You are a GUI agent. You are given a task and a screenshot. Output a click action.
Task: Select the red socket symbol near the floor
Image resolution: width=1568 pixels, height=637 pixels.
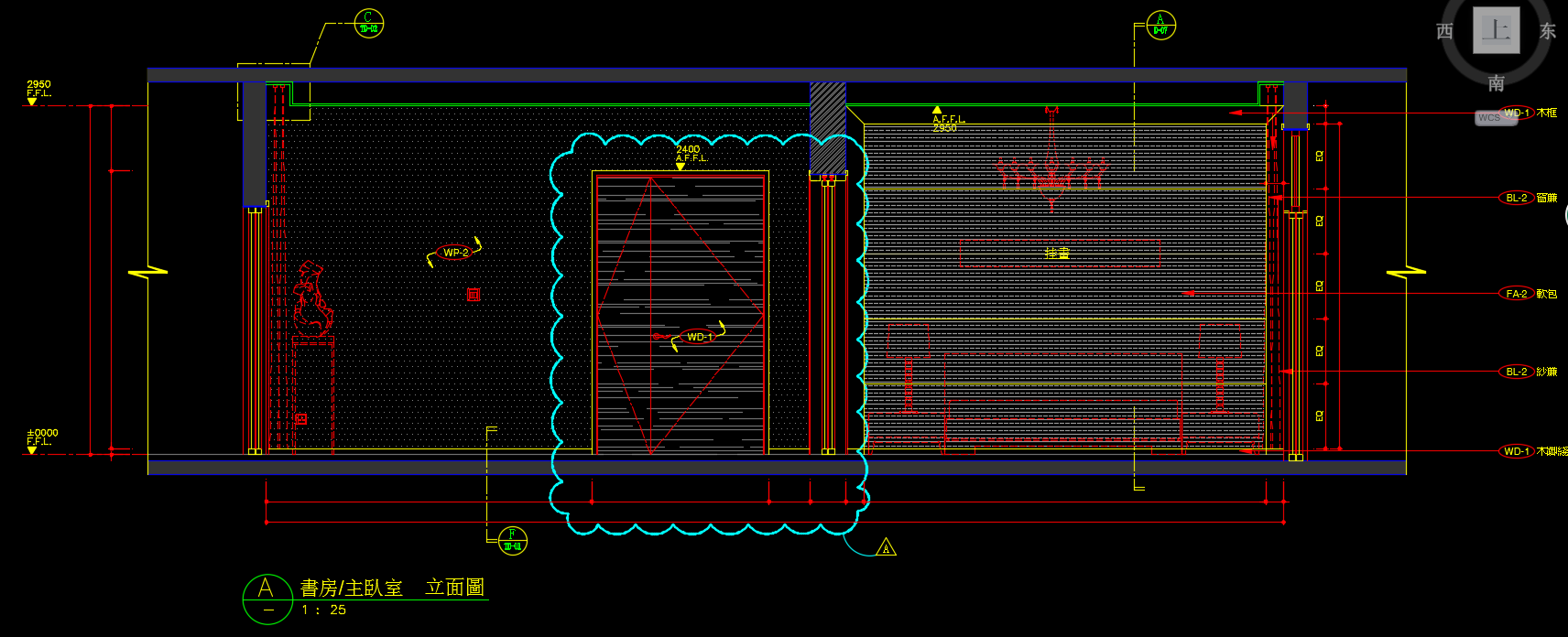(x=301, y=418)
